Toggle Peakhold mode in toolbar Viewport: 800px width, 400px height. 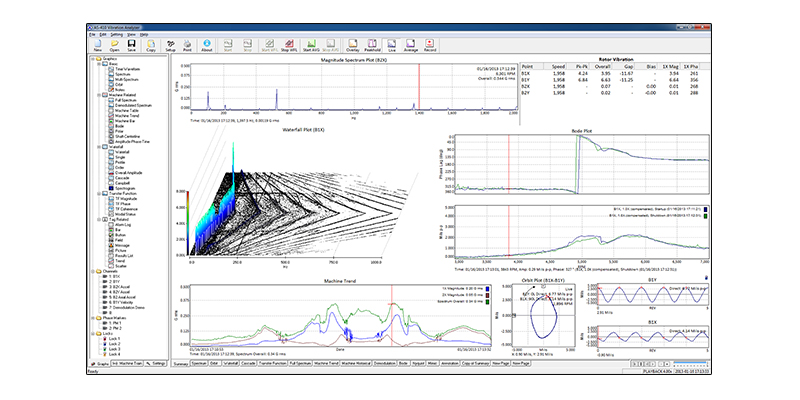click(x=372, y=45)
